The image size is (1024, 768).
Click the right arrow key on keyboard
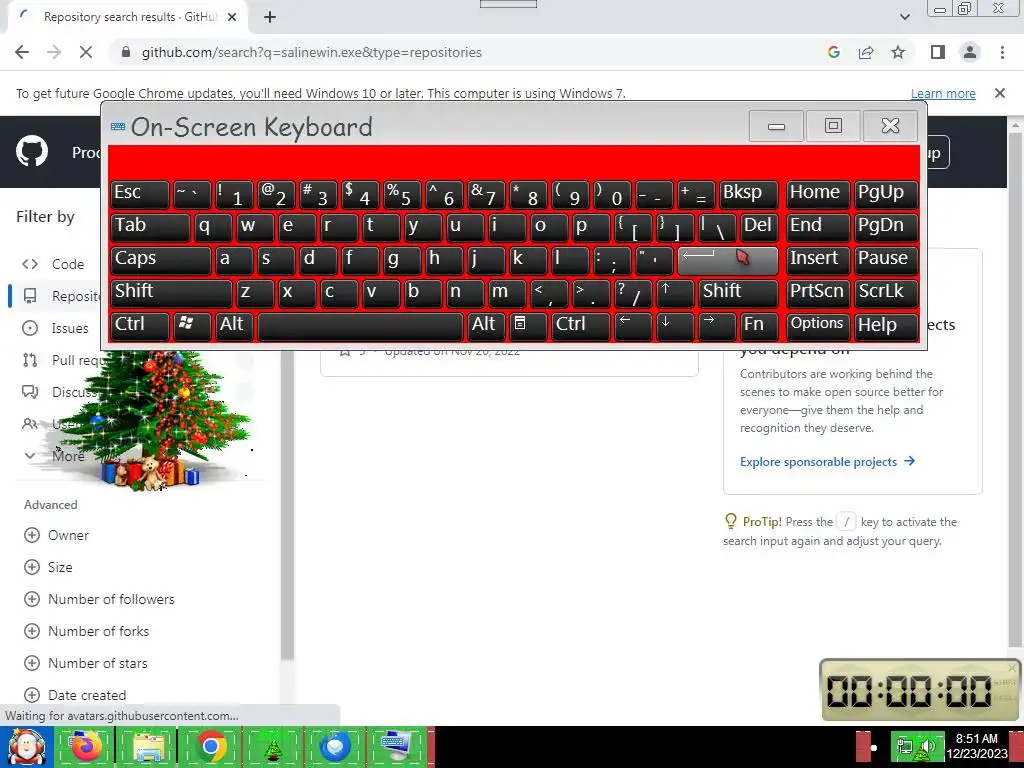[717, 325]
